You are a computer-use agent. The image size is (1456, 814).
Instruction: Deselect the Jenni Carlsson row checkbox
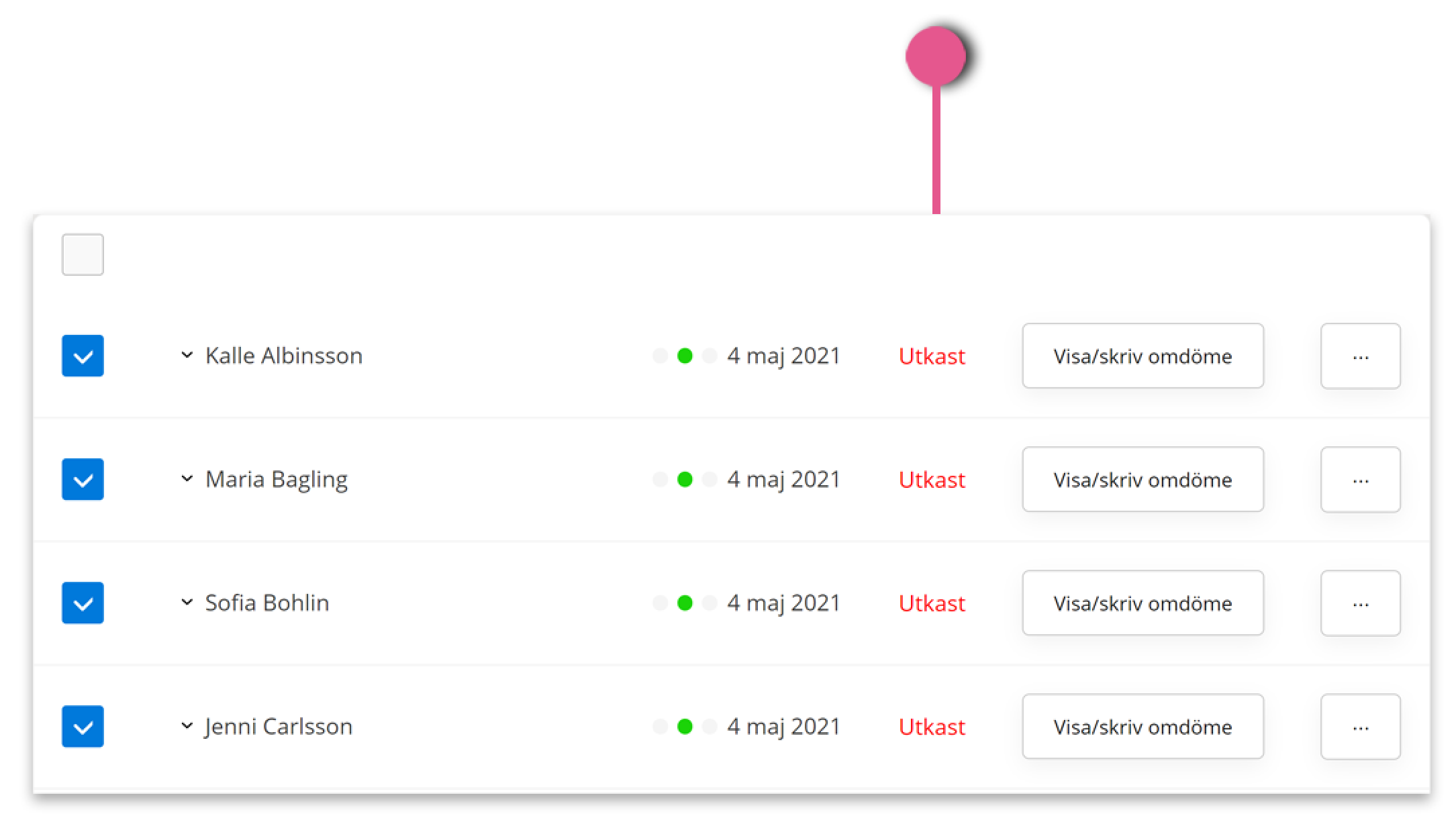pos(83,726)
